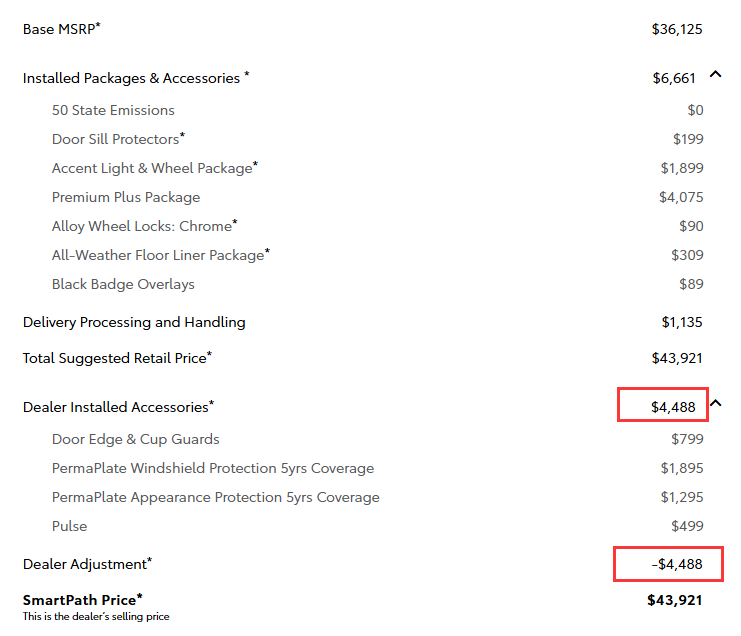This screenshot has height=636, width=741.
Task: Collapse the Dealer Installed Accessories chevron
Action: click(x=715, y=404)
